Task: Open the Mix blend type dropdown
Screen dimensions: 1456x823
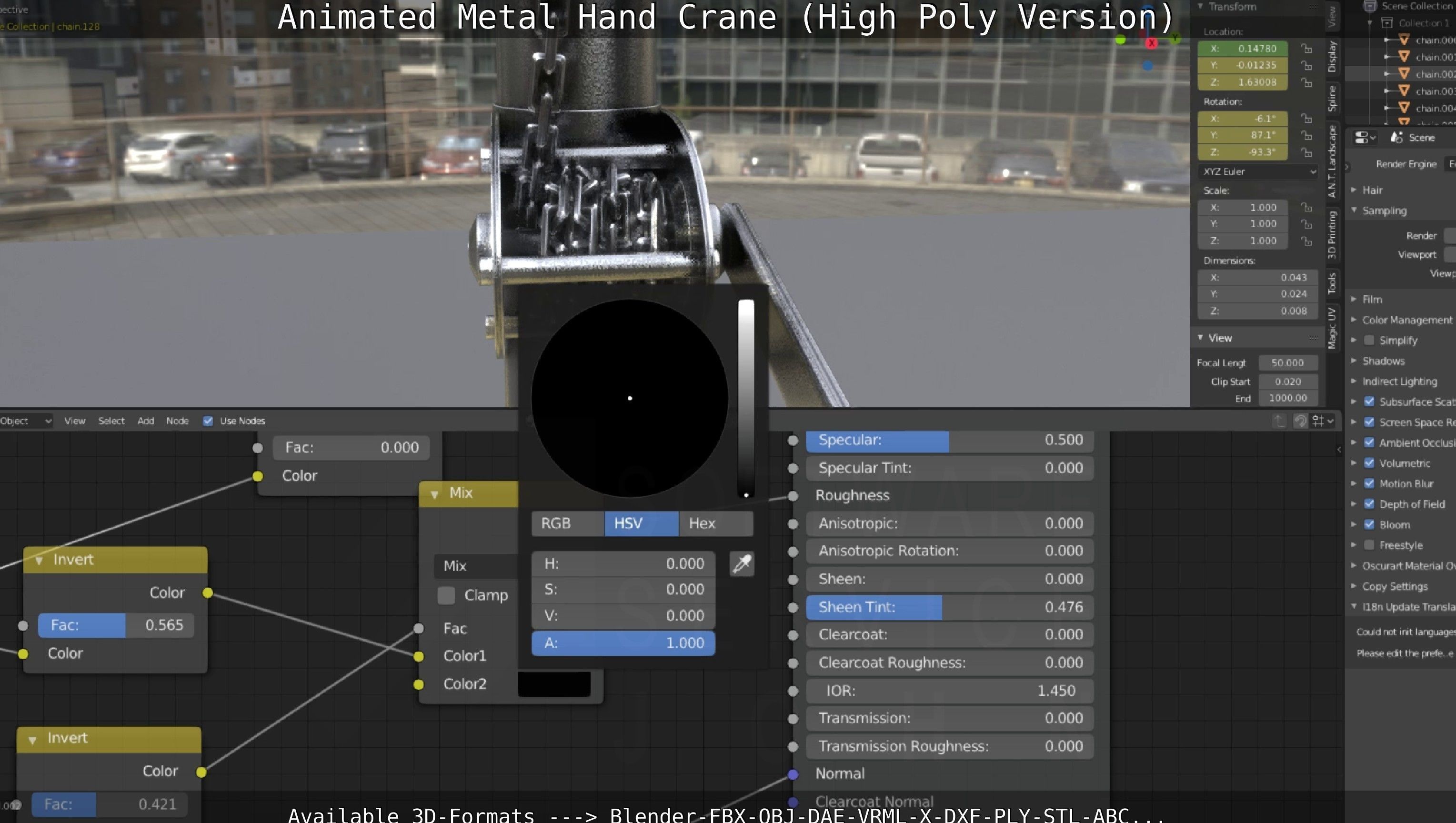Action: pos(476,566)
